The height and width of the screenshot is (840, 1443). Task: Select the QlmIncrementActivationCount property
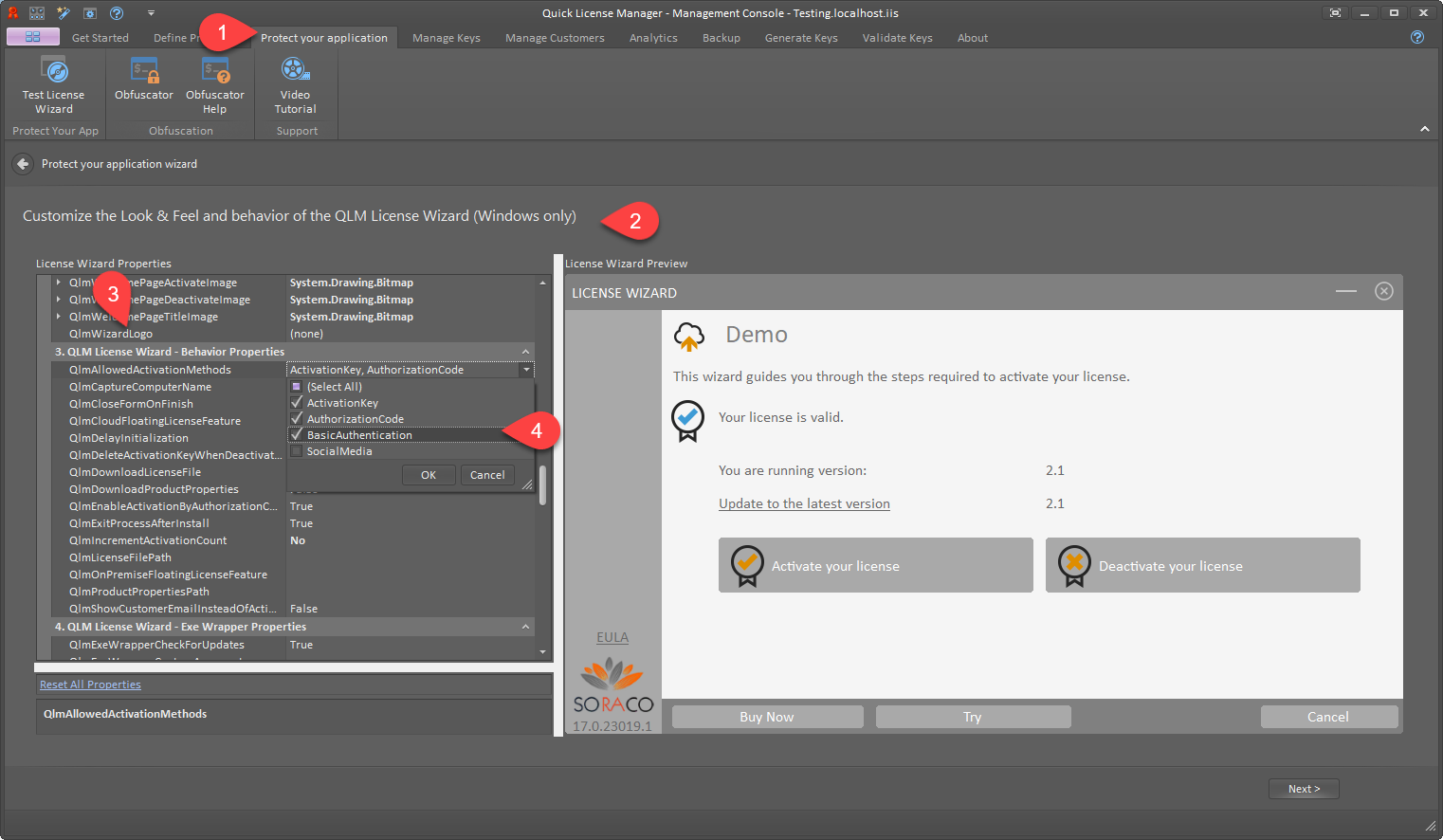pyautogui.click(x=293, y=540)
